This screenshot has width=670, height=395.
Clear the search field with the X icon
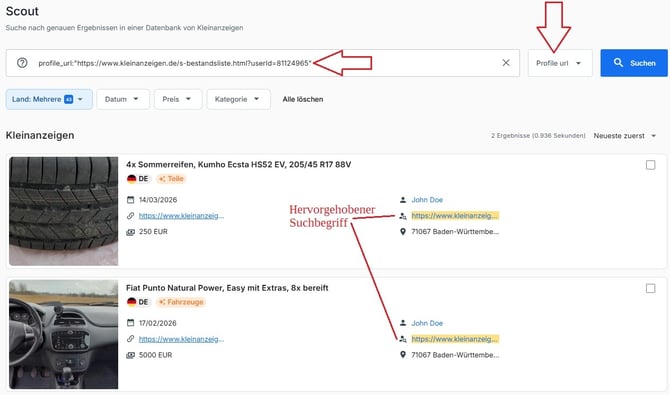coord(506,63)
